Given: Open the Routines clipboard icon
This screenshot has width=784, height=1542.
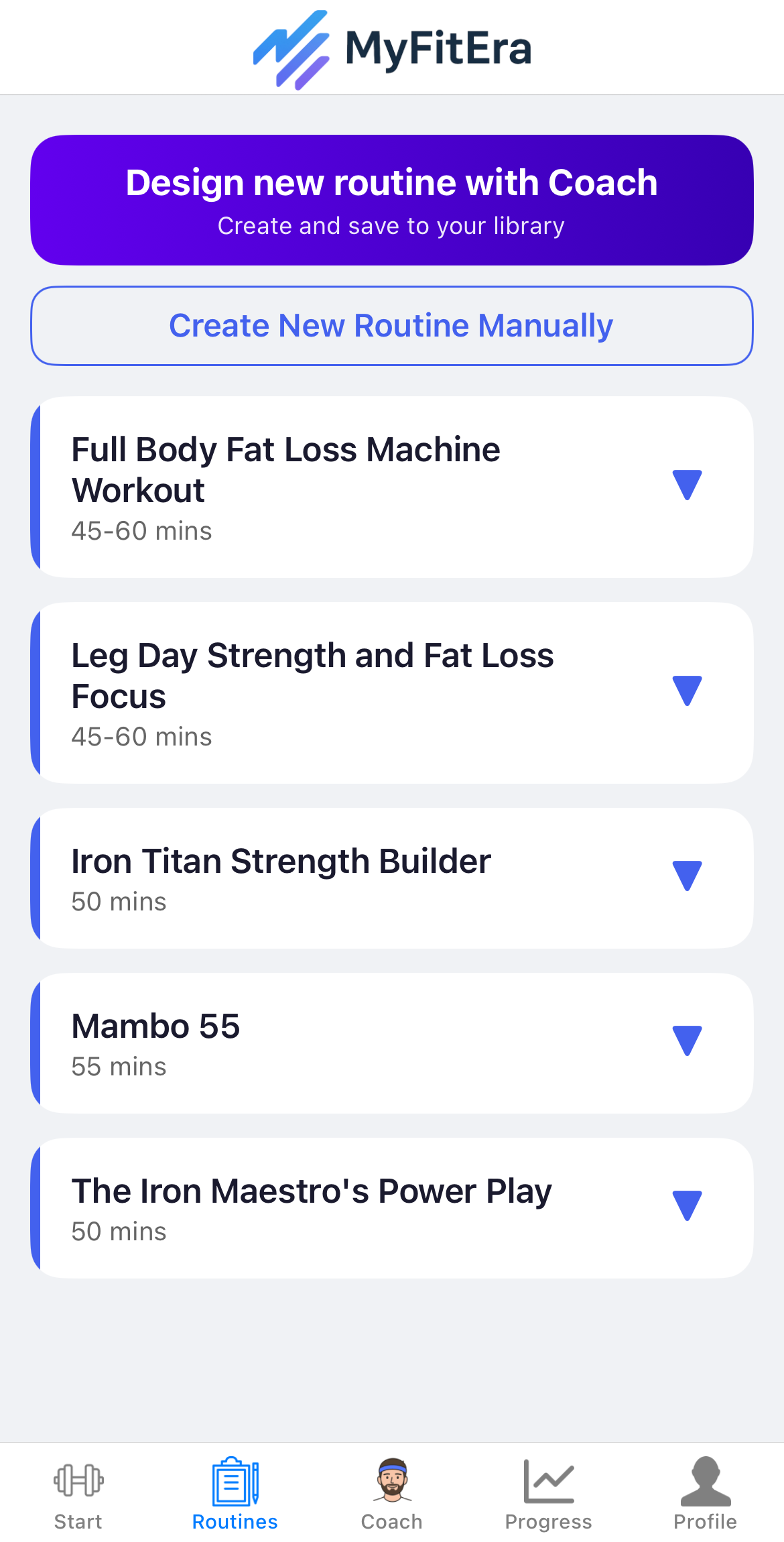Looking at the screenshot, I should pyautogui.click(x=235, y=1481).
